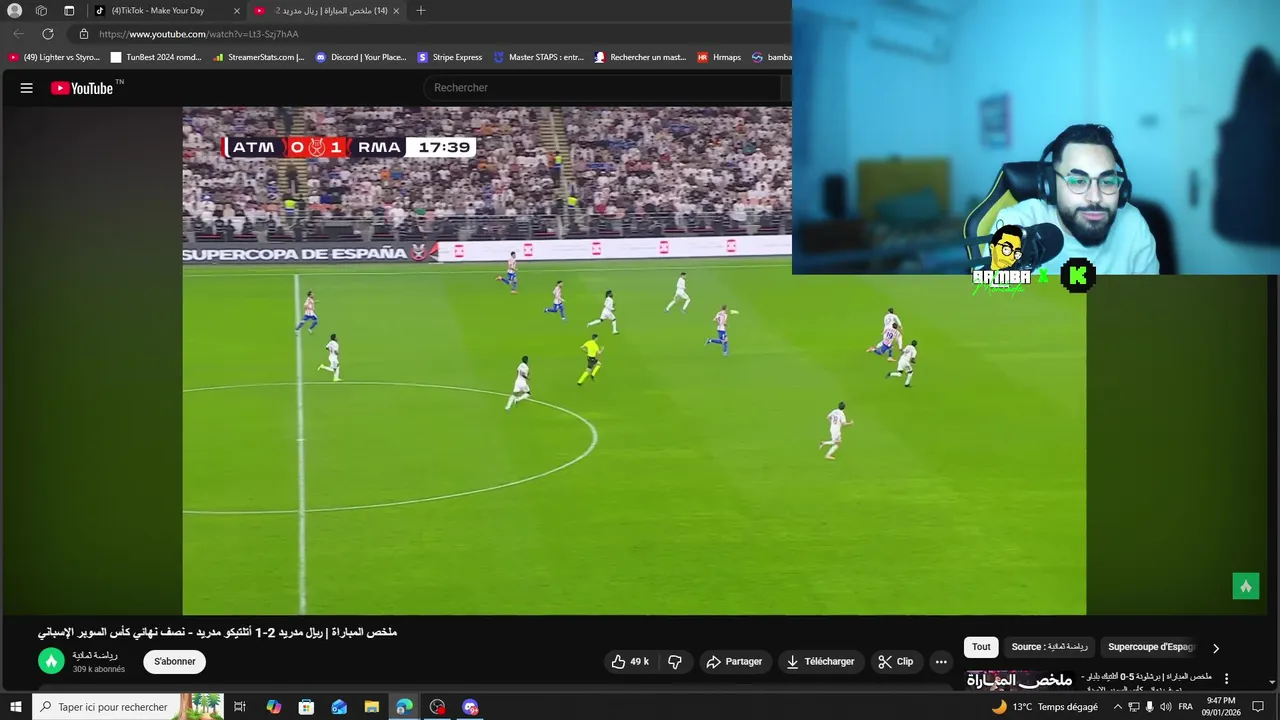The image size is (1280, 720).
Task: Open StreamerStats.com bookmark
Action: point(259,57)
